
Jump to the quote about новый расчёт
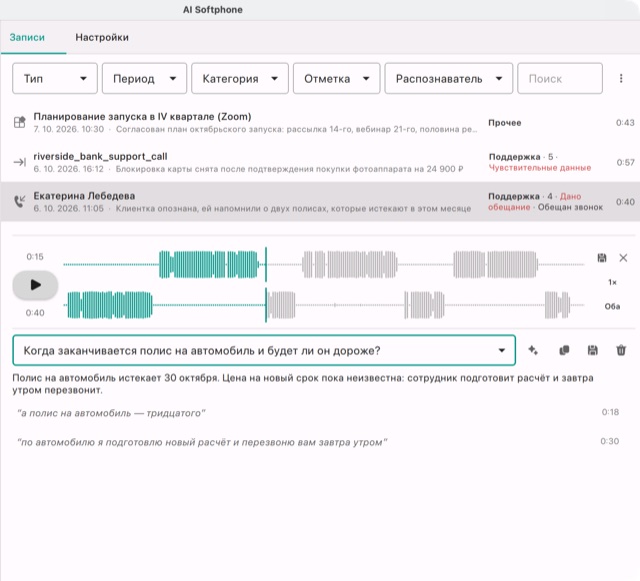202,442
